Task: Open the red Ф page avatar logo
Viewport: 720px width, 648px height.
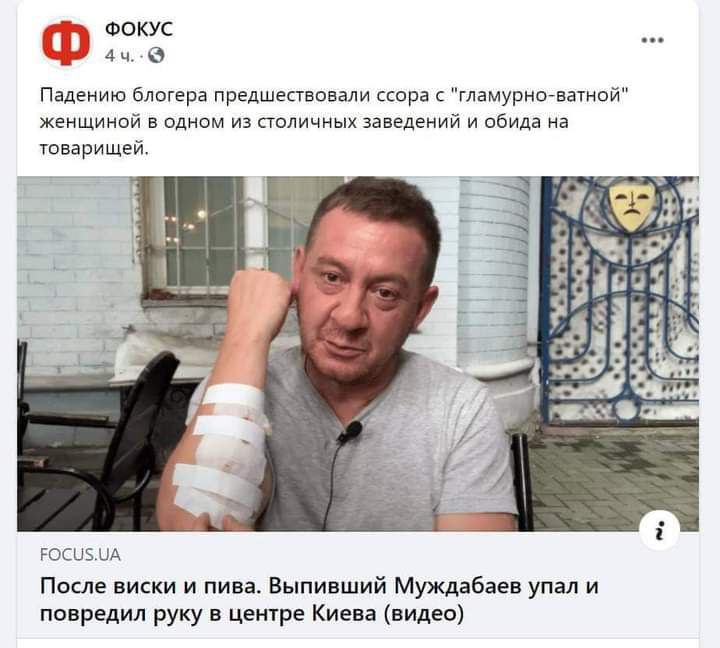Action: click(x=66, y=42)
